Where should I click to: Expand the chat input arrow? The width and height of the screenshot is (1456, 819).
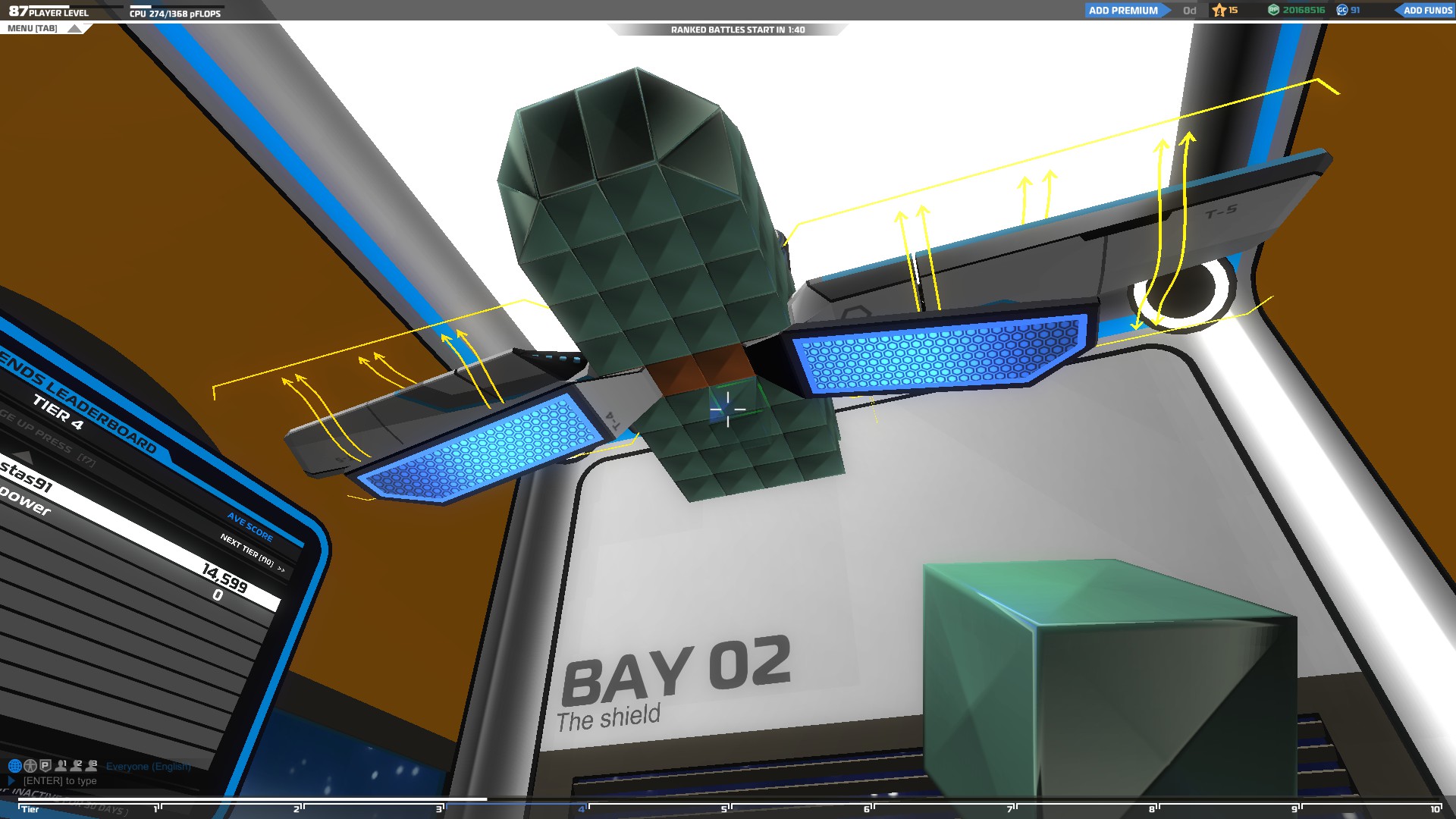(x=11, y=780)
